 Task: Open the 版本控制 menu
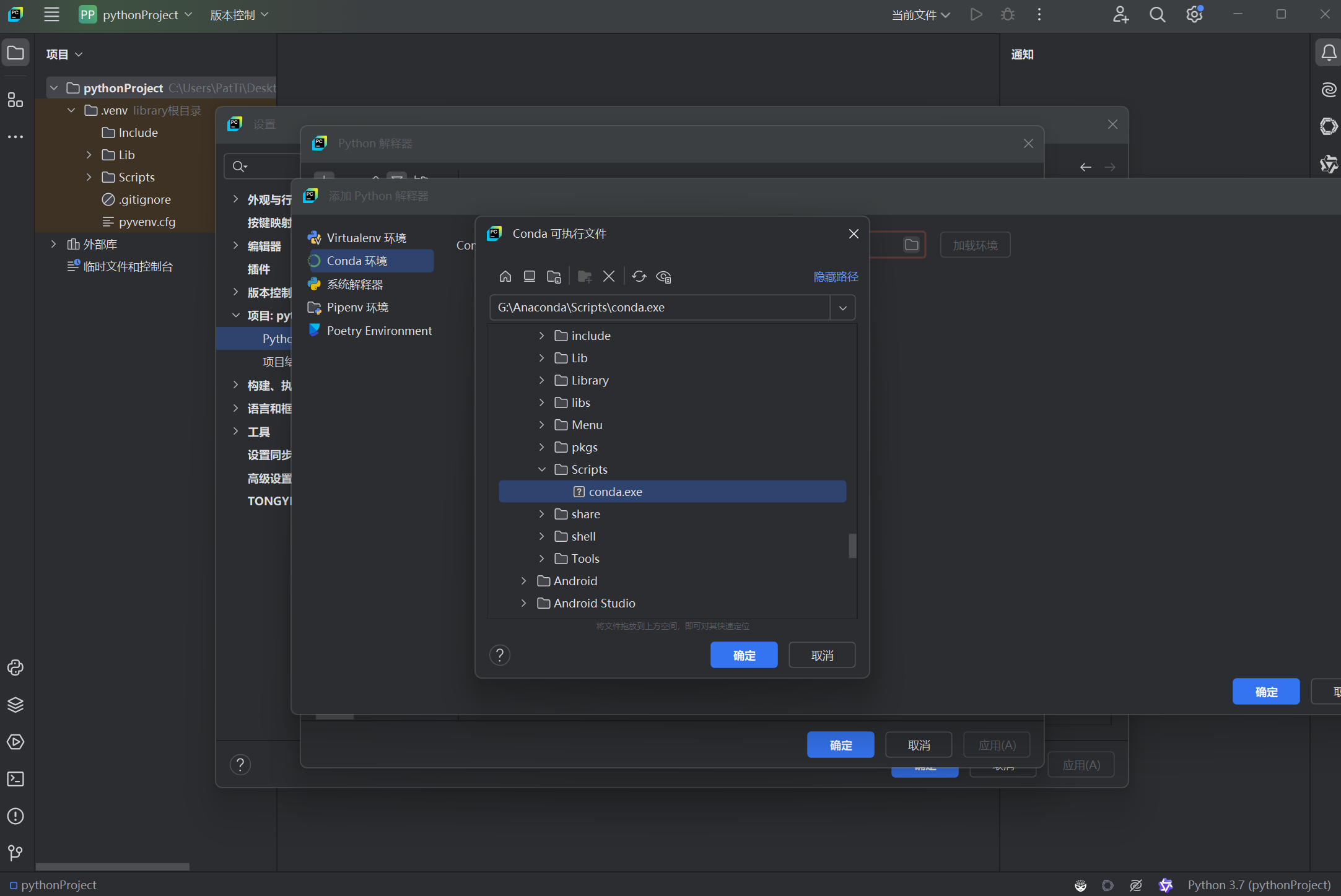pos(239,15)
